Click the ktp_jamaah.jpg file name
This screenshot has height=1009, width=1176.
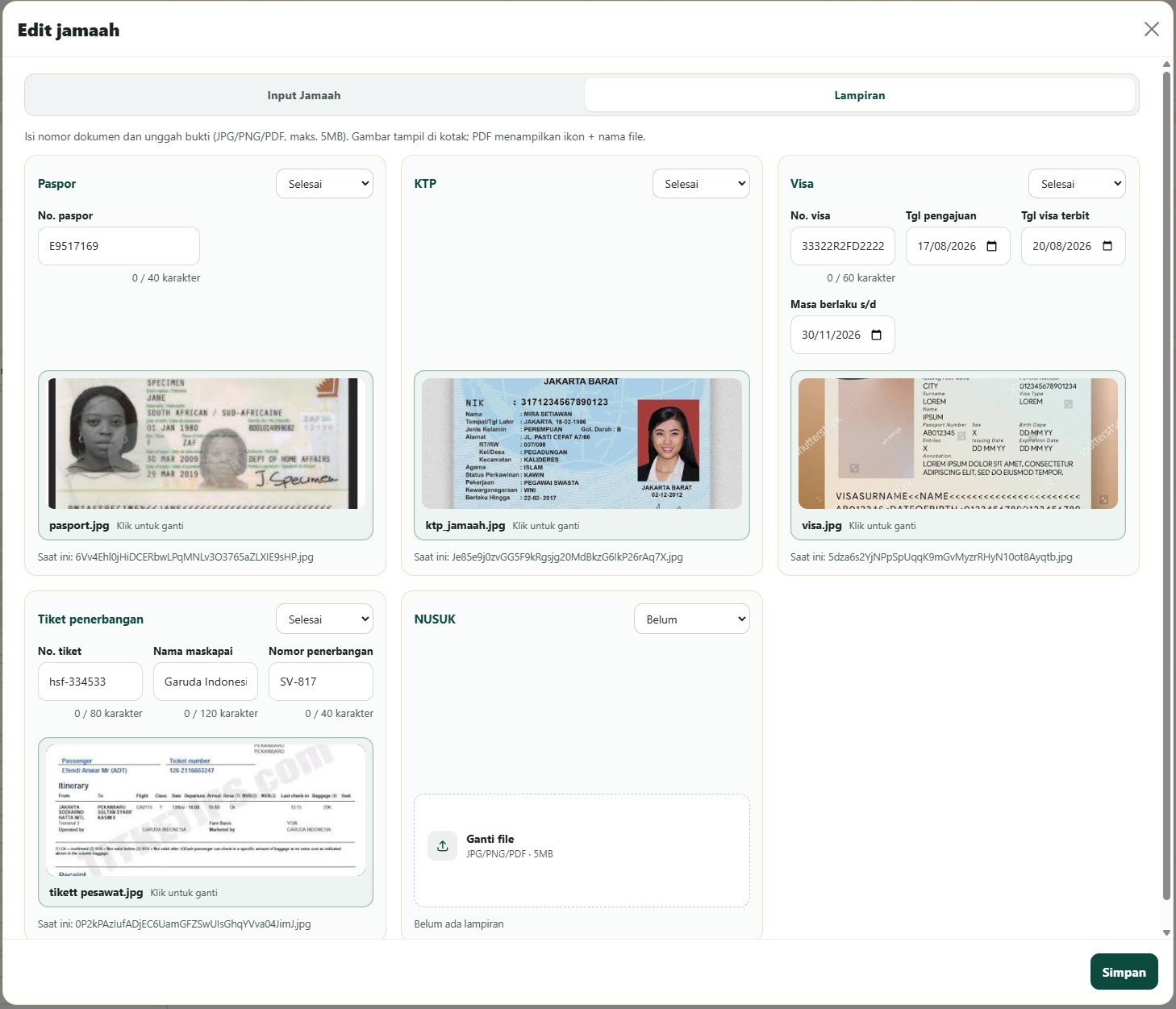click(x=465, y=526)
